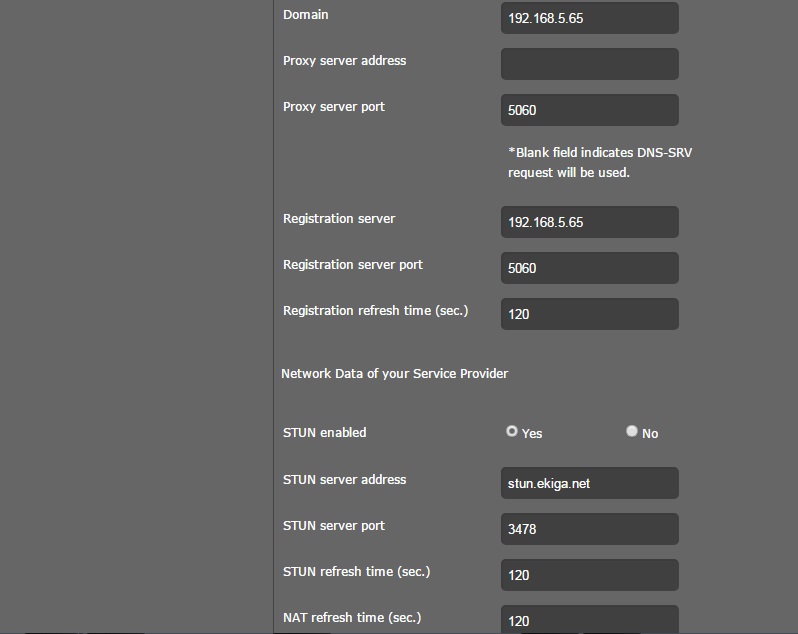Click the "STUN server address" label
This screenshot has height=634, width=798.
[x=344, y=480]
